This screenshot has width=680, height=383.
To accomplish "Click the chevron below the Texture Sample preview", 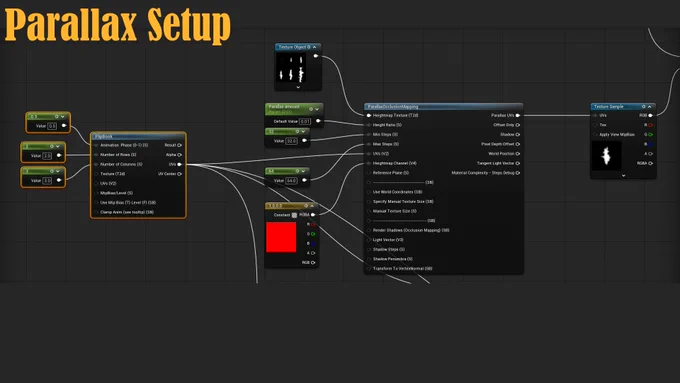I will (623, 176).
